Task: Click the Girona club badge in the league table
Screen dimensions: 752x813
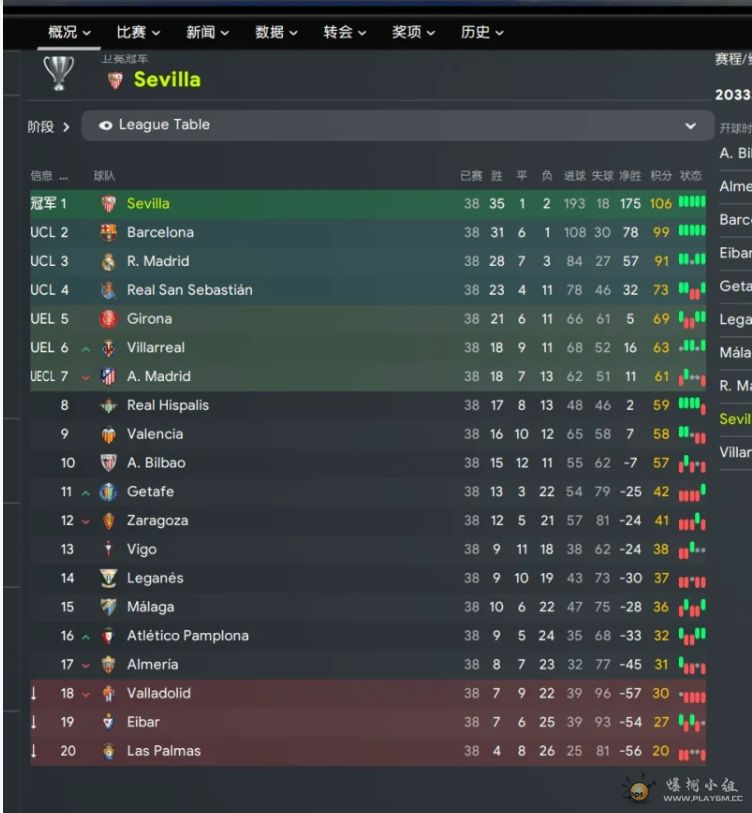Action: click(108, 319)
